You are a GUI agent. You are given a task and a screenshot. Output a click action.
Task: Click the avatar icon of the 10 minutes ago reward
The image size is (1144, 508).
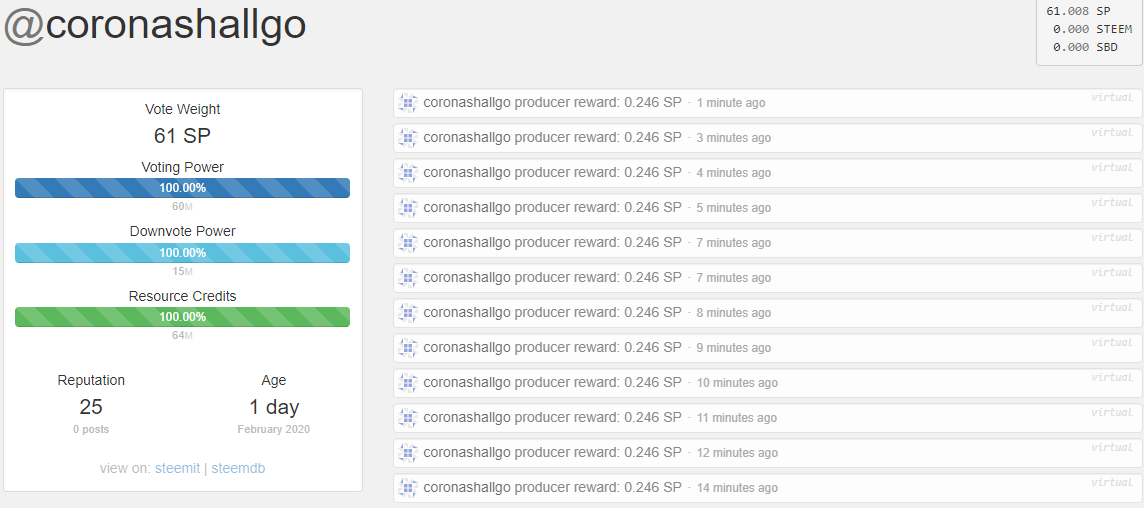(x=408, y=383)
